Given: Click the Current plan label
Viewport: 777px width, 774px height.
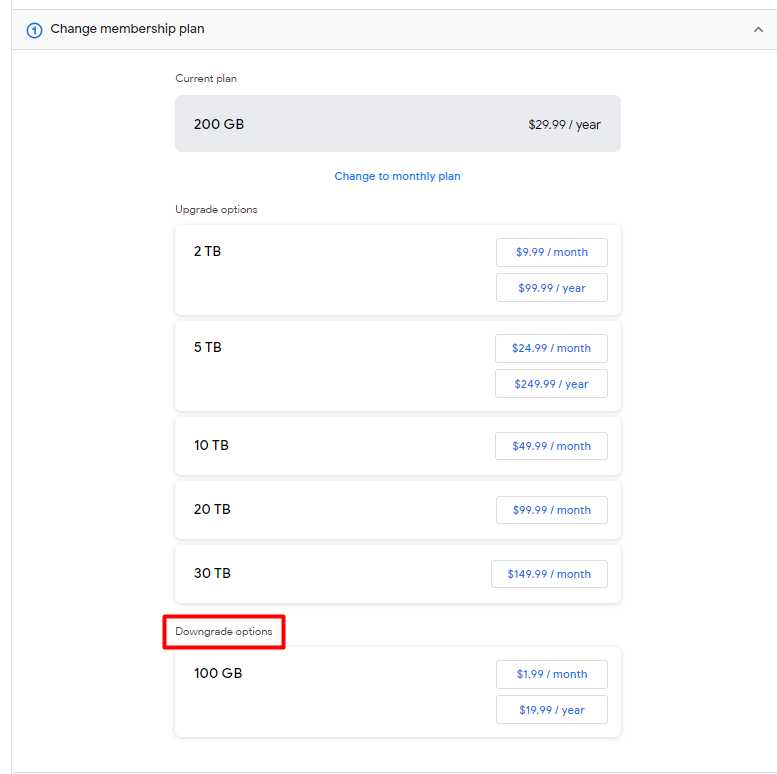Looking at the screenshot, I should click(206, 78).
